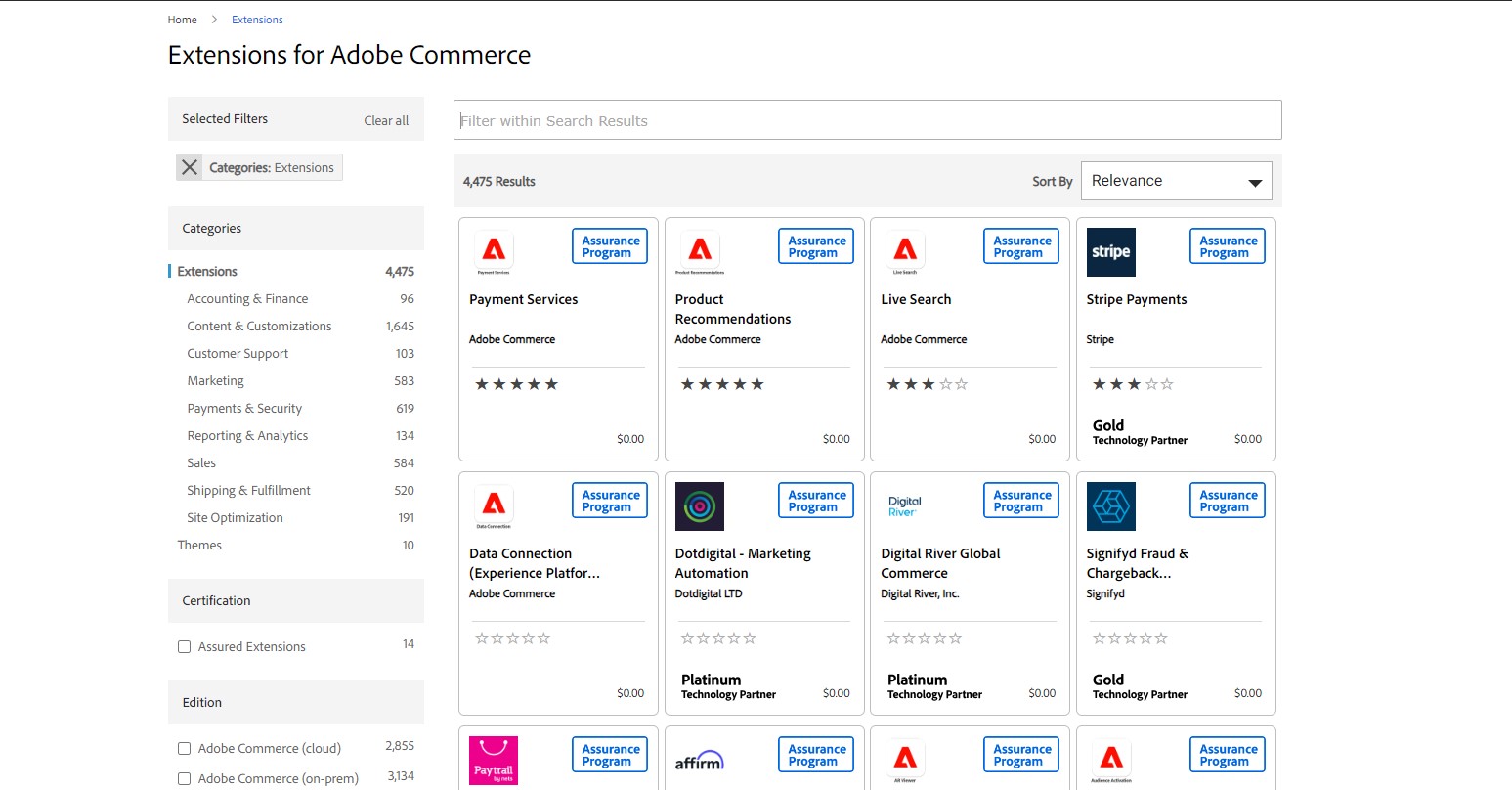Select the Themes category
1512x790 pixels.
click(199, 545)
